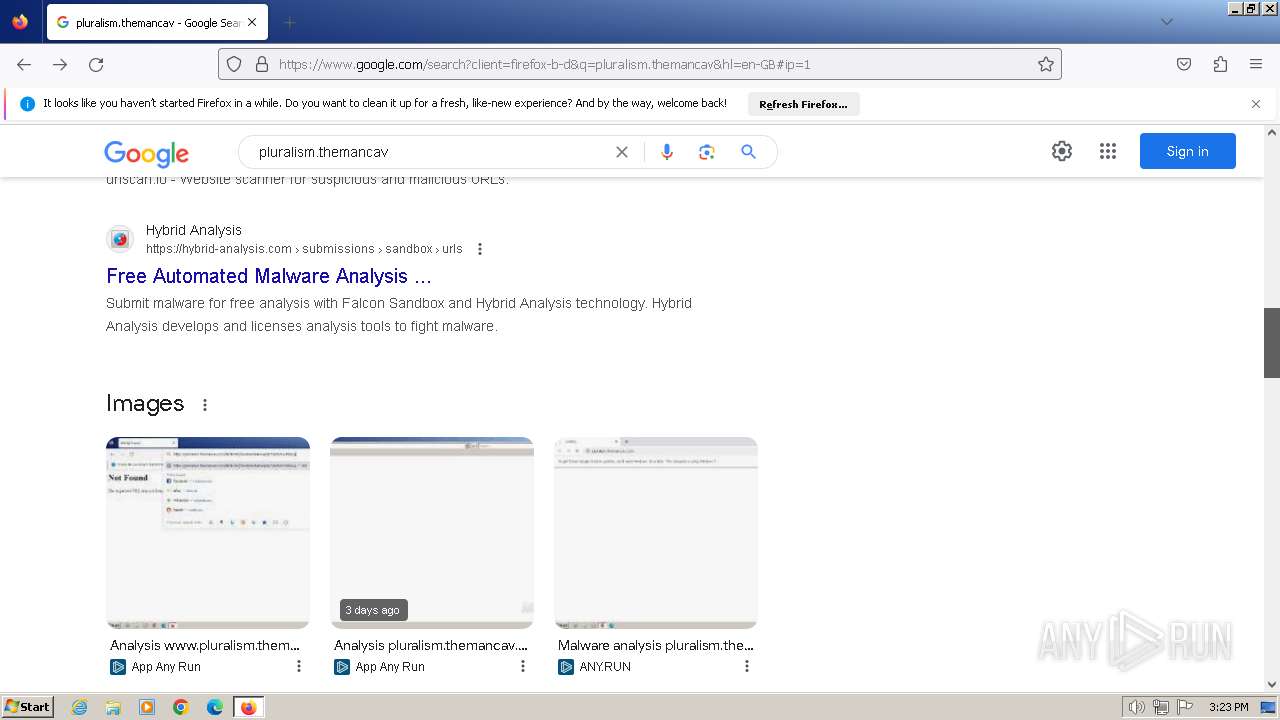Open Malware analysis image thumbnail
This screenshot has width=1280, height=720.
pyautogui.click(x=656, y=533)
